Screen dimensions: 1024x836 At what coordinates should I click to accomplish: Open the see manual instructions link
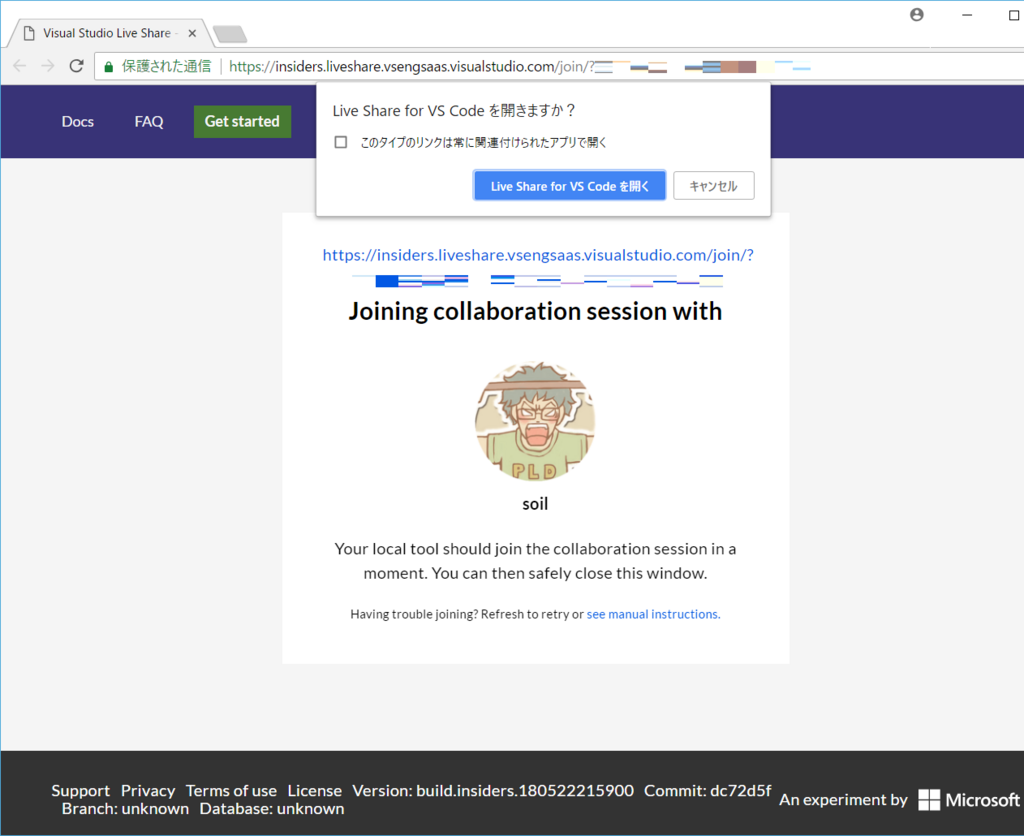coord(653,614)
